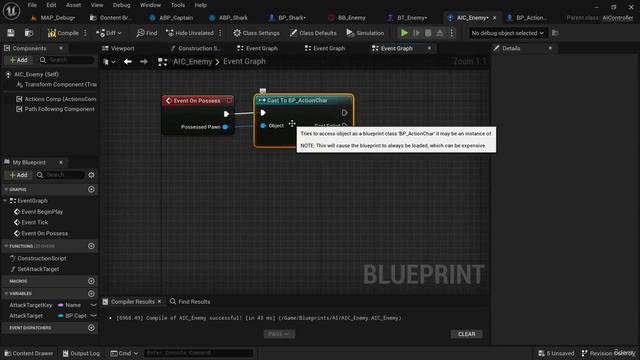Open the Browse to asset icon

coord(29,33)
